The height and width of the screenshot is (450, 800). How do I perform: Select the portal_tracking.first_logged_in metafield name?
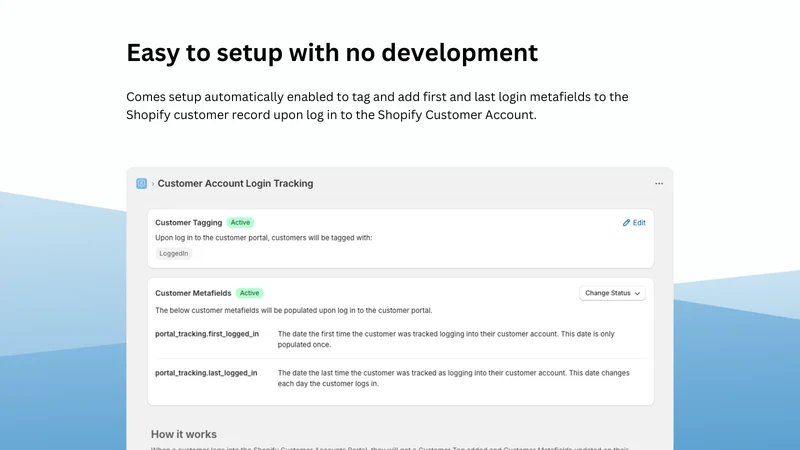click(207, 334)
